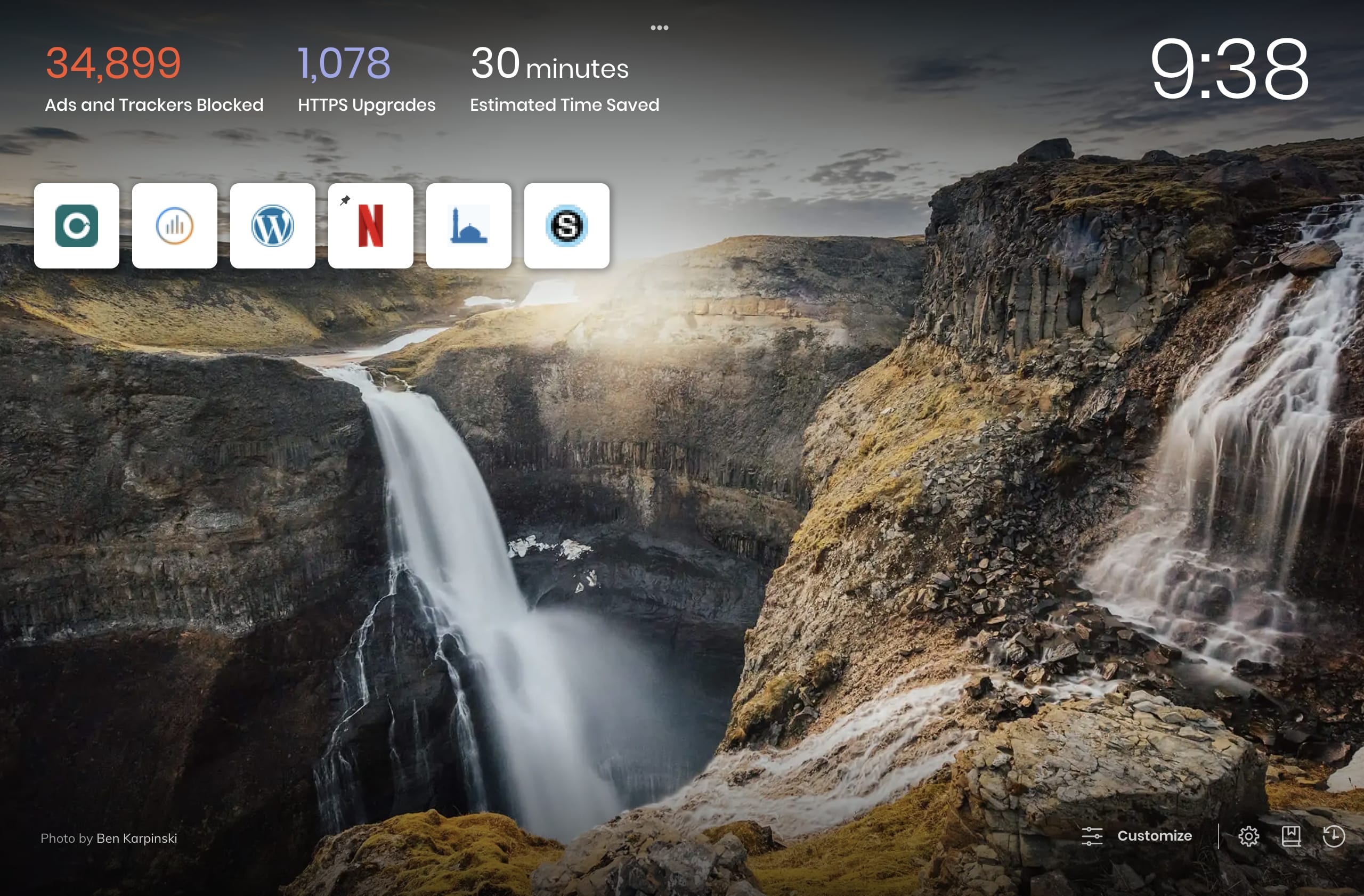Click the 9:38 clock widget
The image size is (1364, 896).
[1230, 69]
